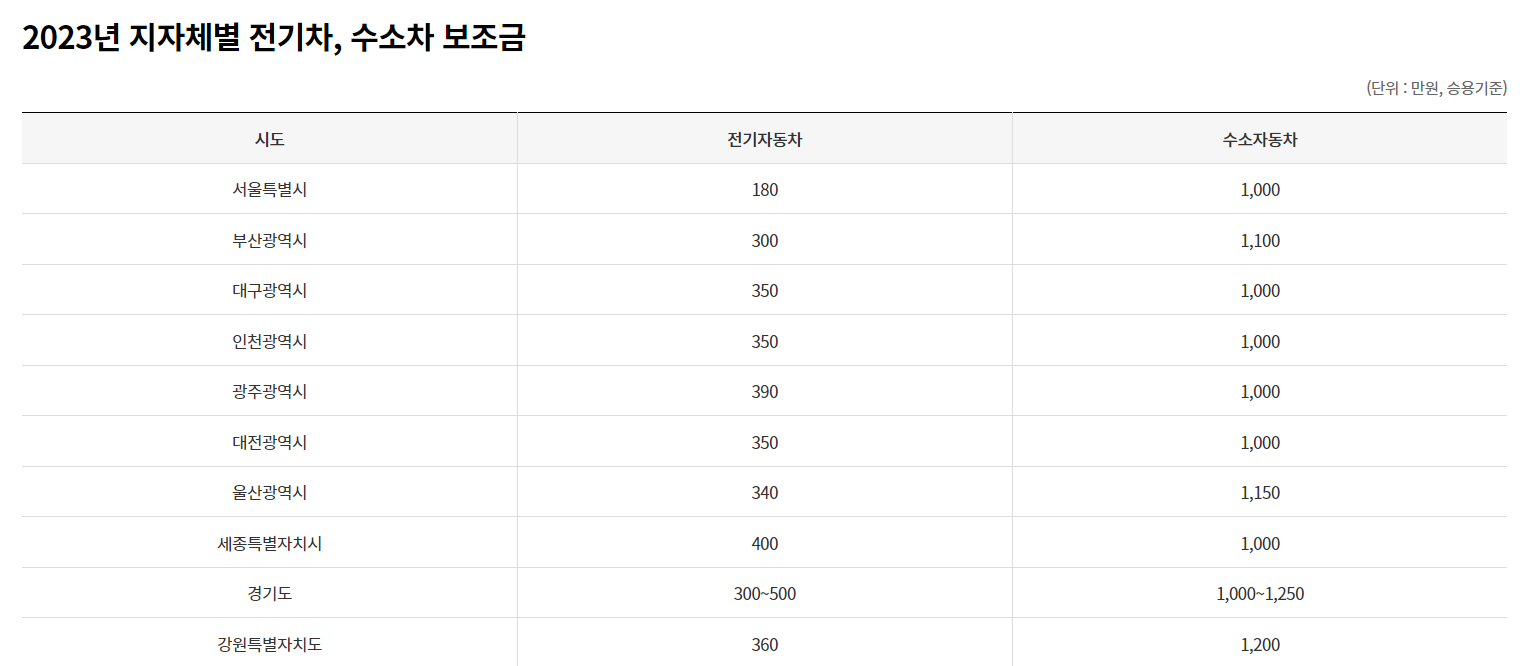Click the 세종특별자치시 cell
Screen dimensions: 1536x666
coord(270,544)
